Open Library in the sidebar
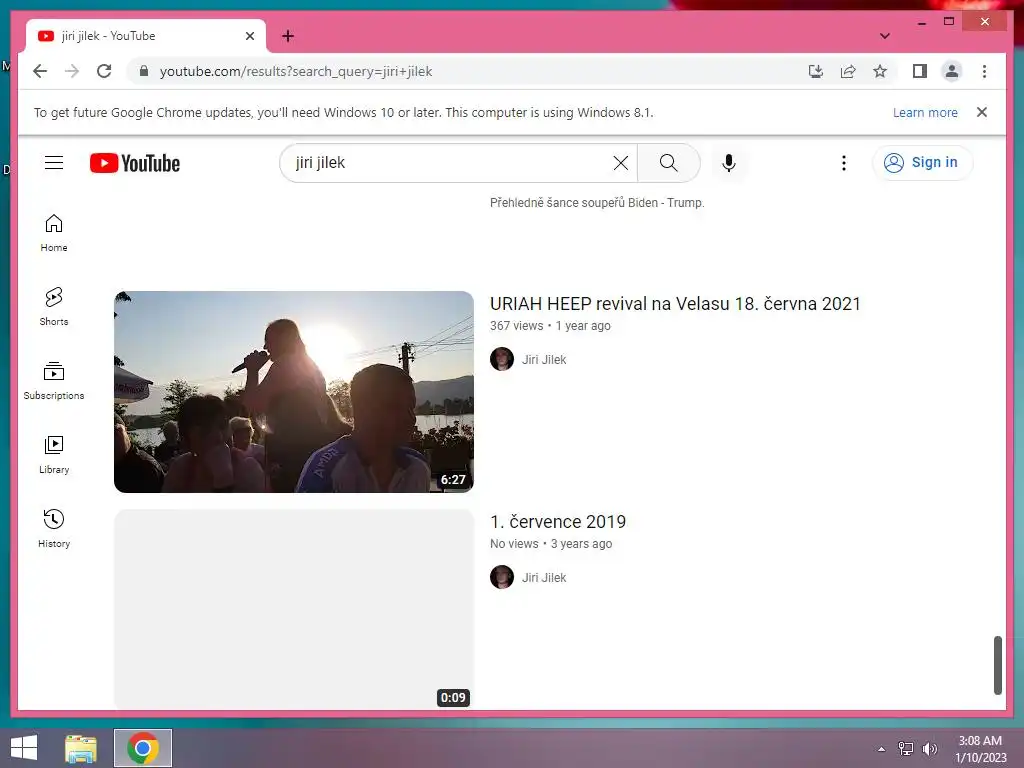1024x768 pixels. [54, 455]
